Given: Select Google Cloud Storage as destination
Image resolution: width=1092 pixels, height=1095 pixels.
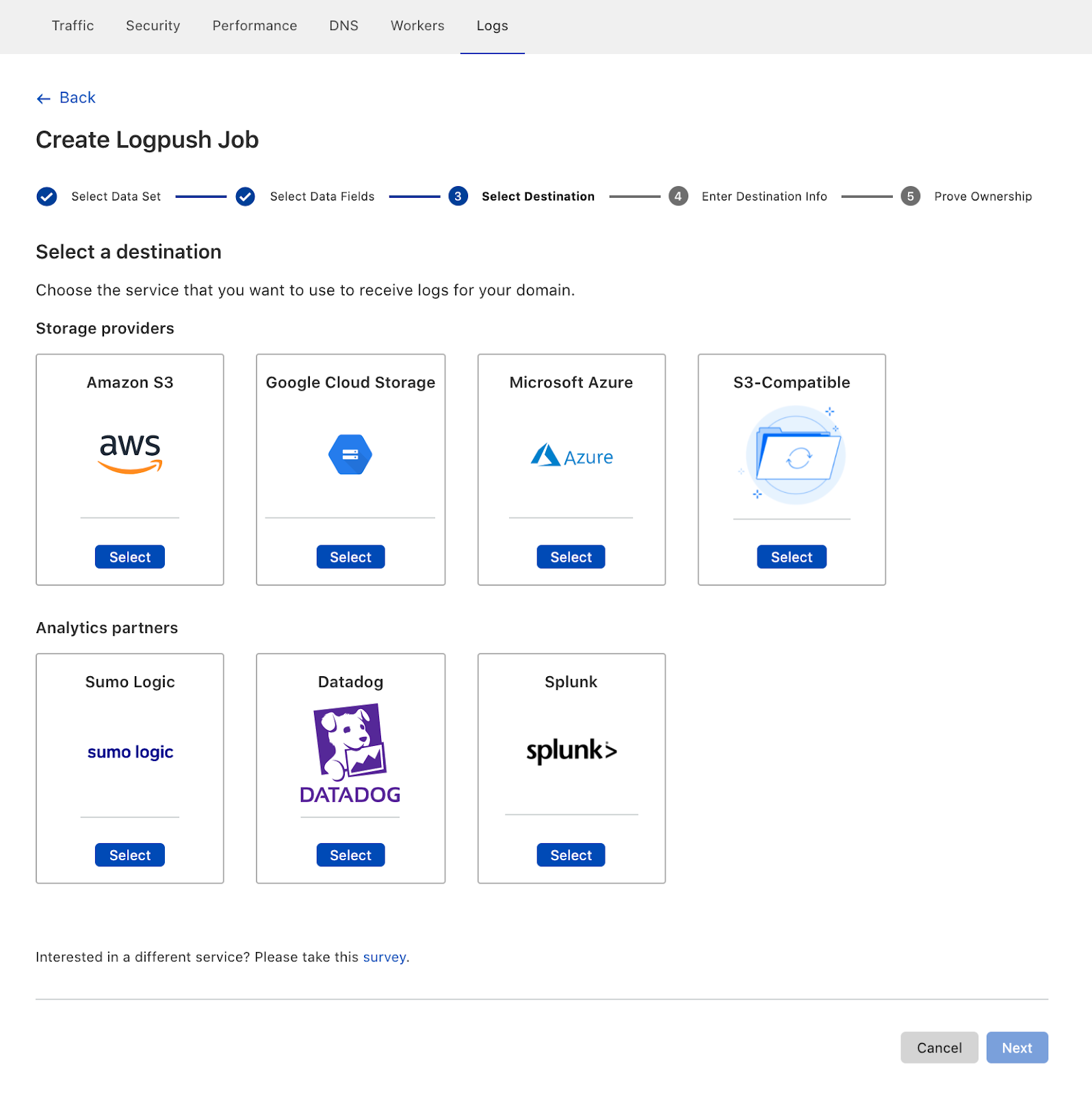Looking at the screenshot, I should click(x=350, y=557).
